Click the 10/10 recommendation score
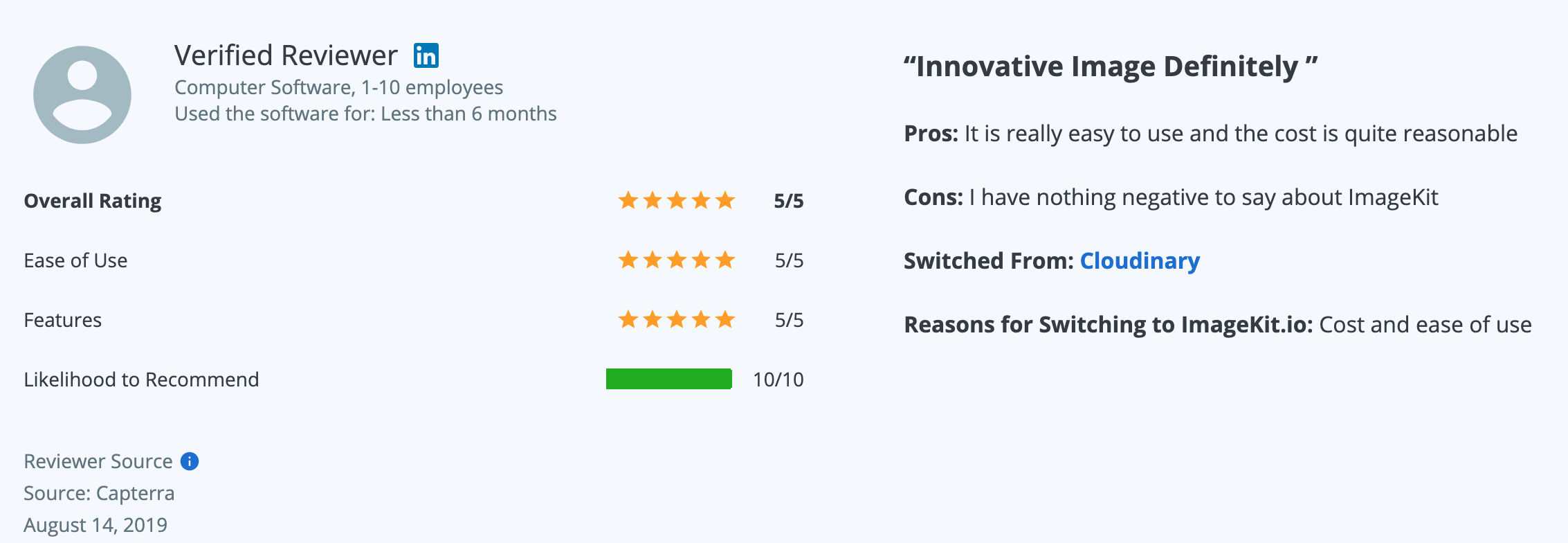 click(778, 380)
